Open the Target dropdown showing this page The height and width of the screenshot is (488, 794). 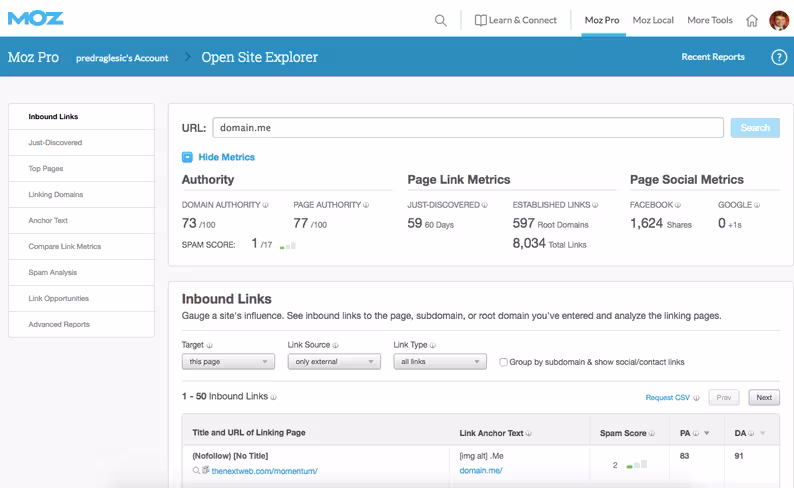coord(228,361)
